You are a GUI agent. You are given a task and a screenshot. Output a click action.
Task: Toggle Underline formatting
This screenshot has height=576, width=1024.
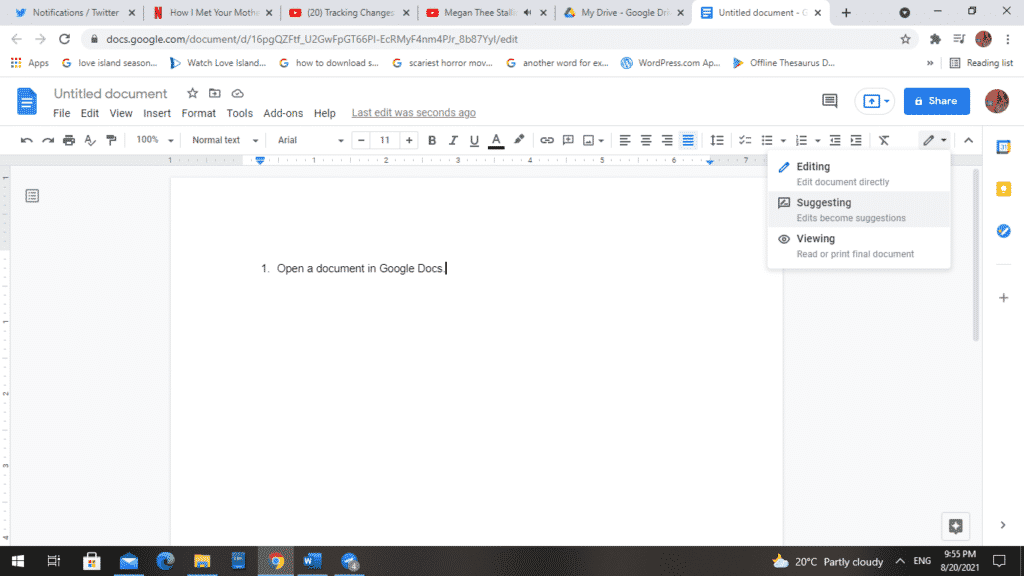click(x=474, y=141)
